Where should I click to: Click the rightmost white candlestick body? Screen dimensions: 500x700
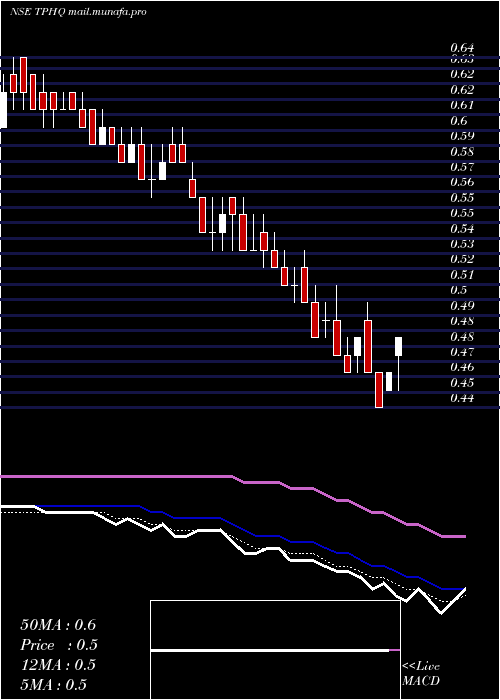(x=398, y=346)
